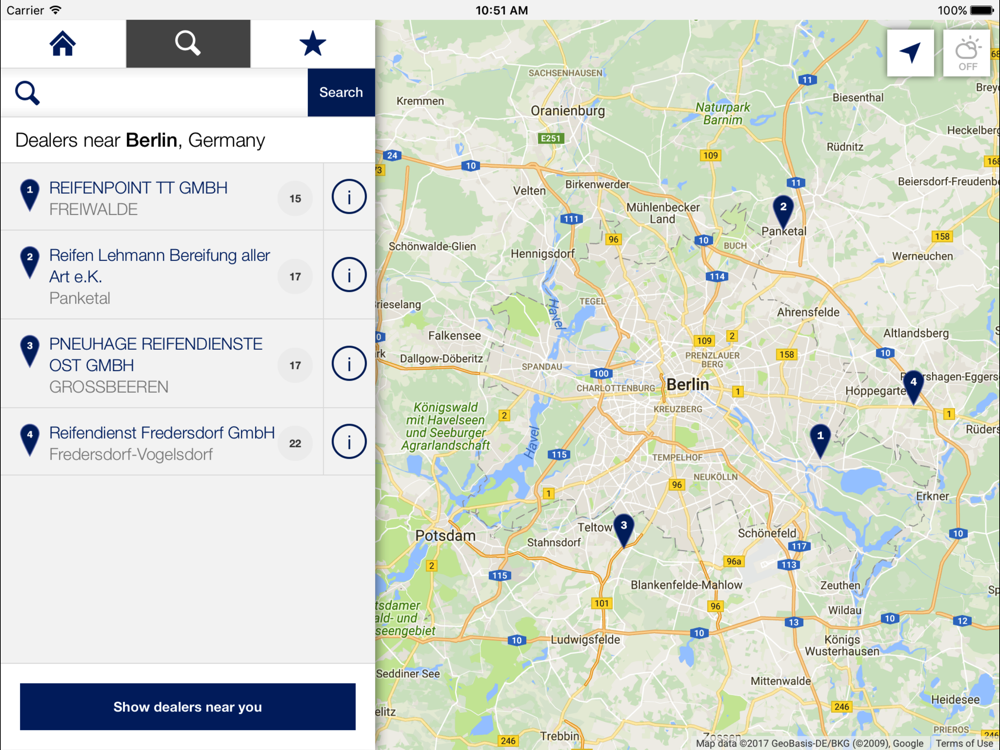Click list pin 2 beside Reifen Lehmann
Viewport: 1000px width, 750px height.
pyautogui.click(x=30, y=262)
